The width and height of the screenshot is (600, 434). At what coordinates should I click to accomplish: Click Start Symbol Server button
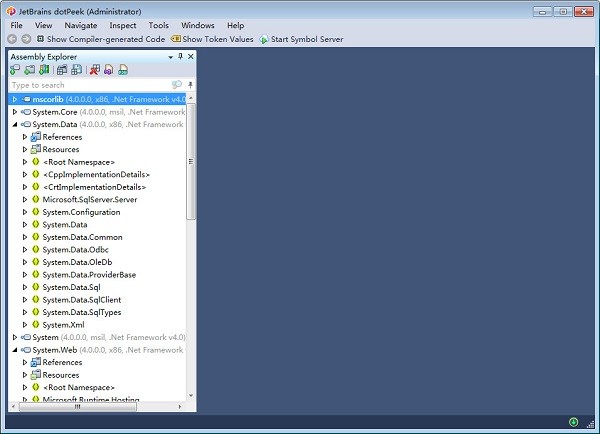(302, 39)
